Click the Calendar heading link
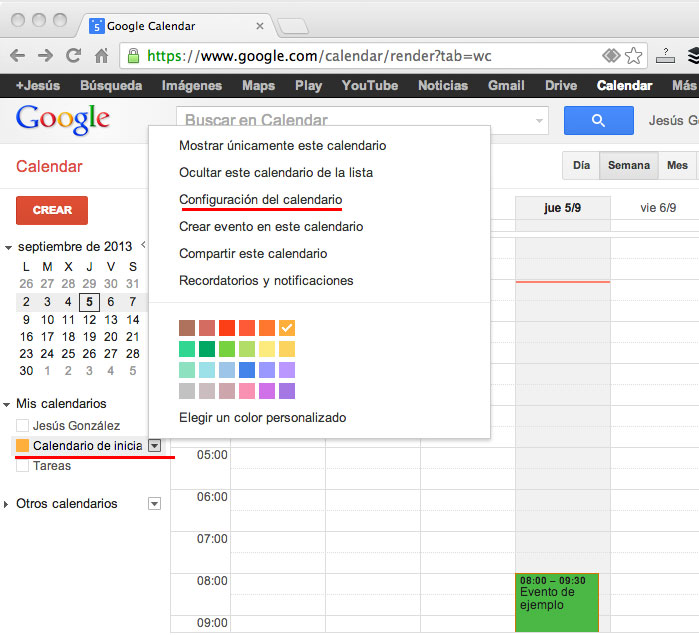This screenshot has height=635, width=699. tap(49, 166)
